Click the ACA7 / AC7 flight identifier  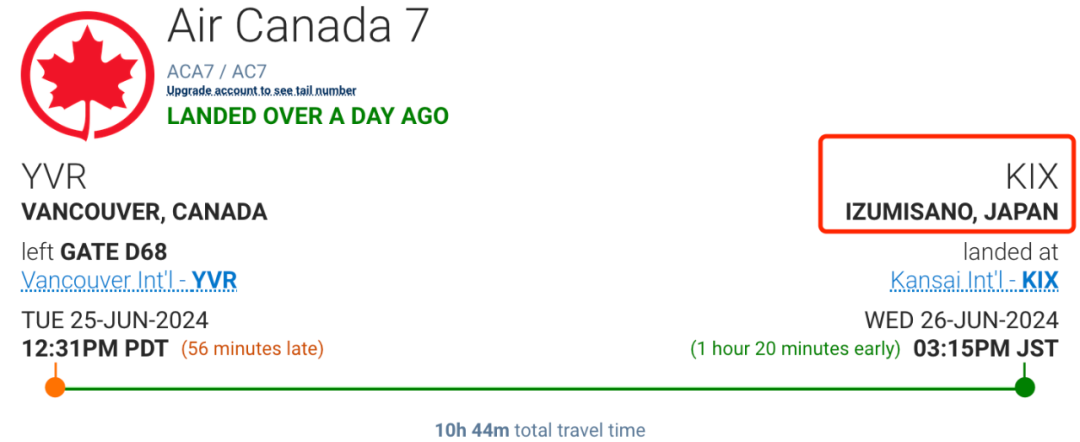tap(217, 70)
